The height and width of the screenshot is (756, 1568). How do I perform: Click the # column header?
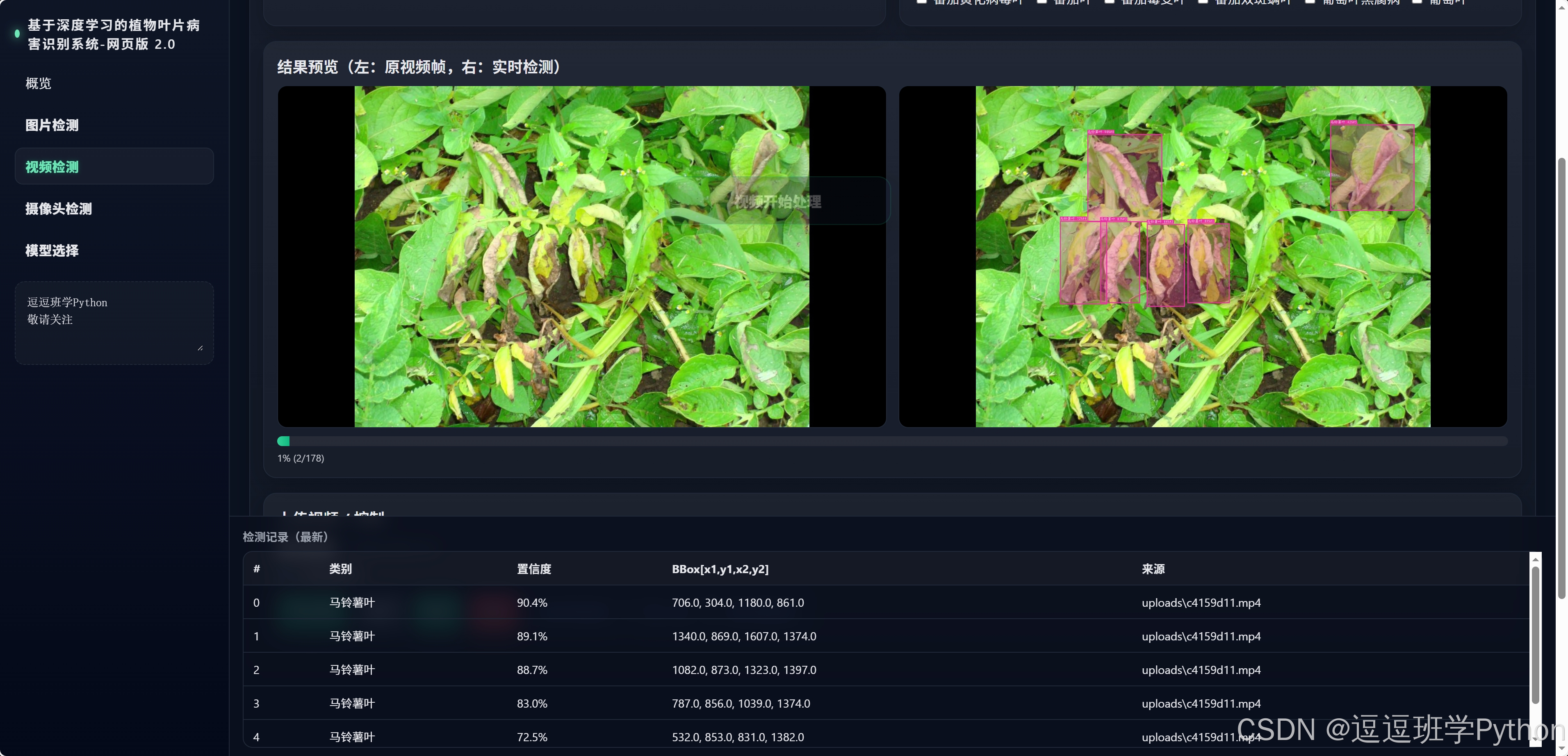pyautogui.click(x=257, y=569)
